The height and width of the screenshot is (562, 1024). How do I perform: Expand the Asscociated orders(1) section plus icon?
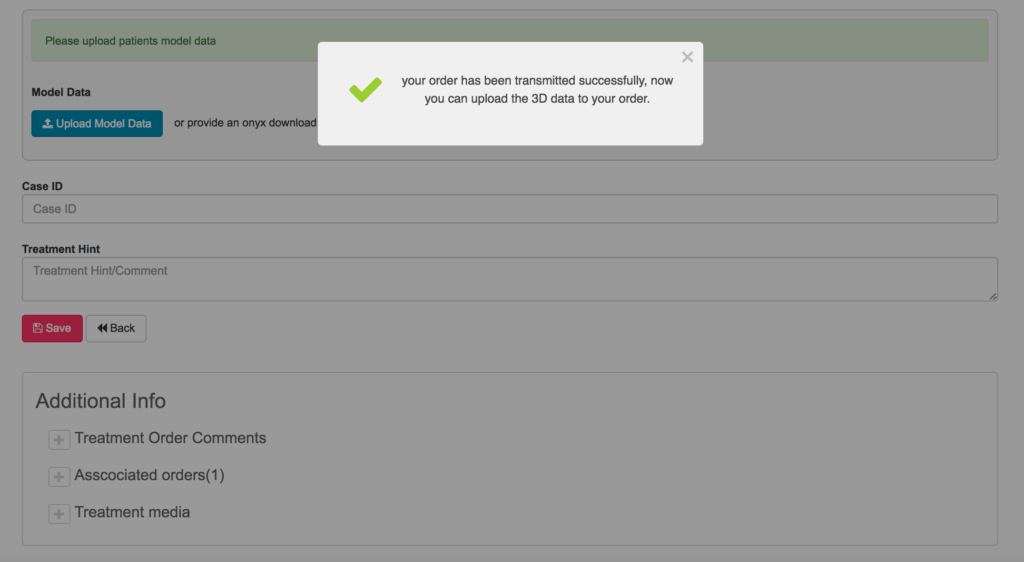(x=59, y=477)
